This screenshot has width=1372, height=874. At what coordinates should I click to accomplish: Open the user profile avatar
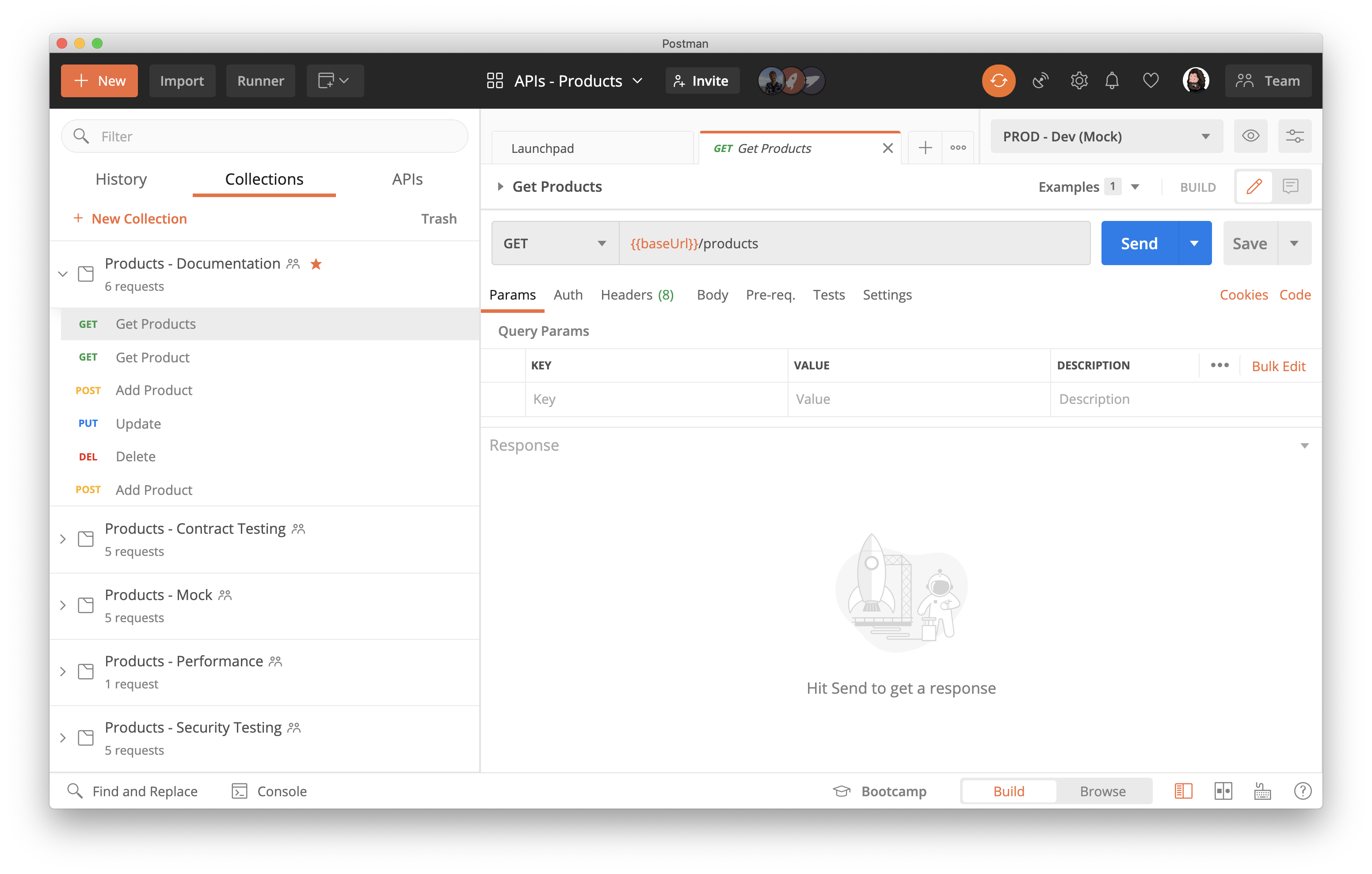coord(1195,81)
